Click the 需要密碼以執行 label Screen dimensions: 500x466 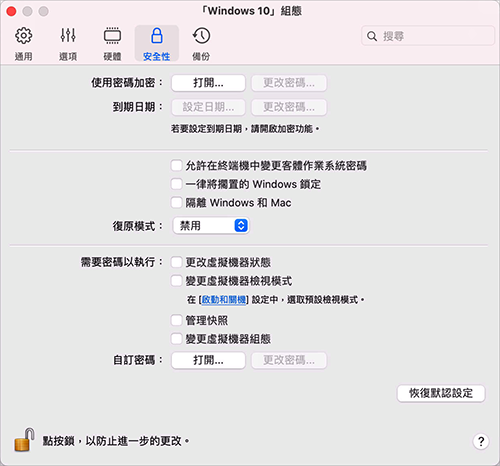coord(122,262)
